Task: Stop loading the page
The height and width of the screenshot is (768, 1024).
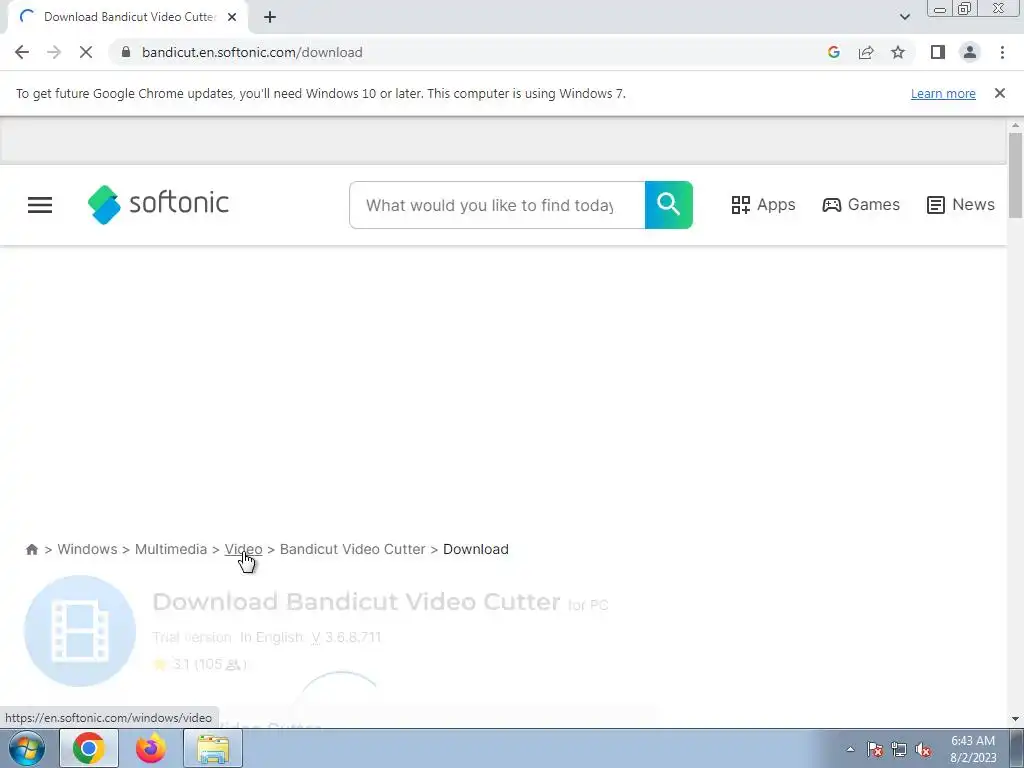Action: (86, 52)
